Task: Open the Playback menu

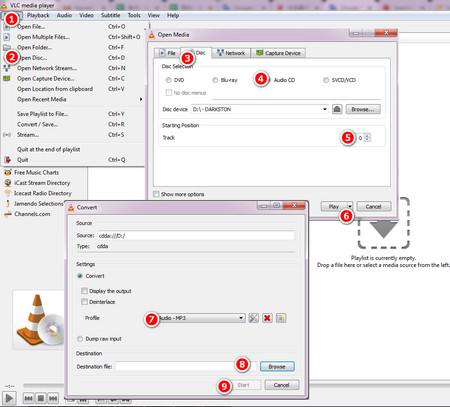Action: tap(38, 15)
